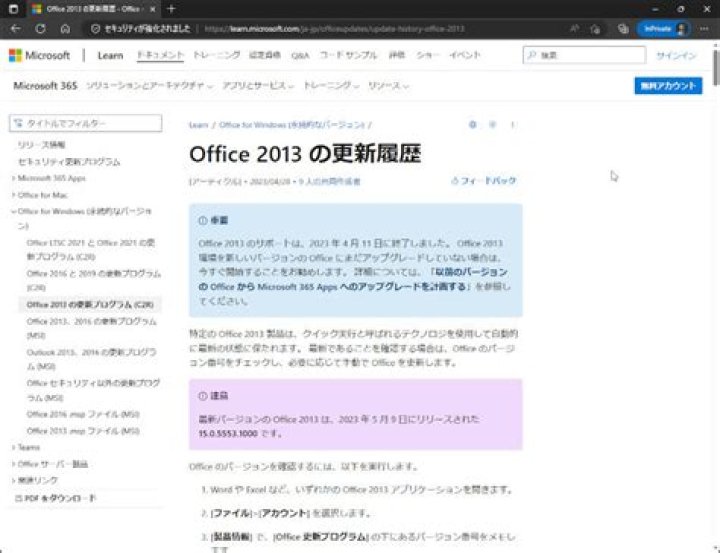Open Office 2016 .msp ファイル (MSI)
Screen dimensions: 720x553
(83, 414)
